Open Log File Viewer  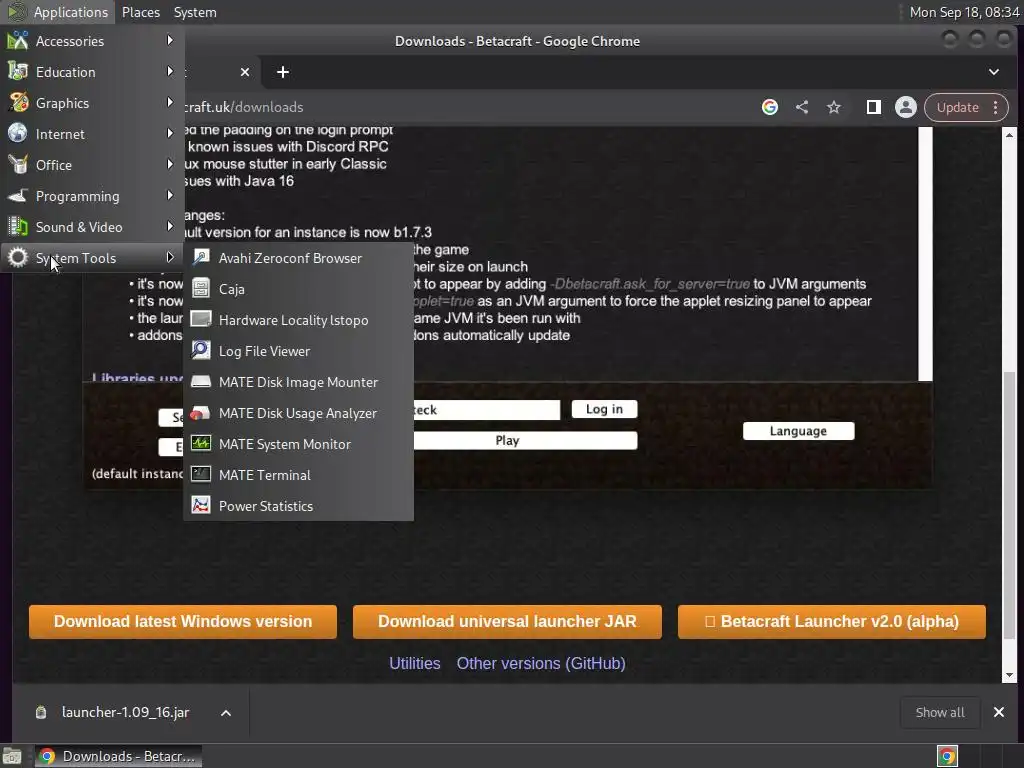pos(298,351)
